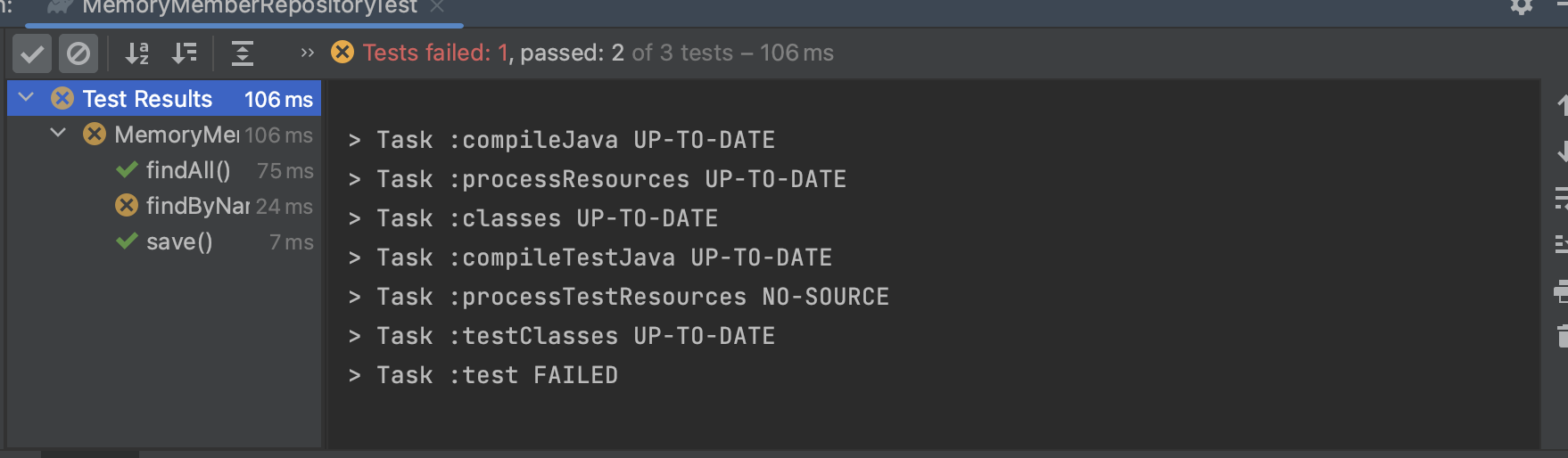Click the print icon in console gutter
This screenshot has height=458, width=1568.
pos(1562,291)
